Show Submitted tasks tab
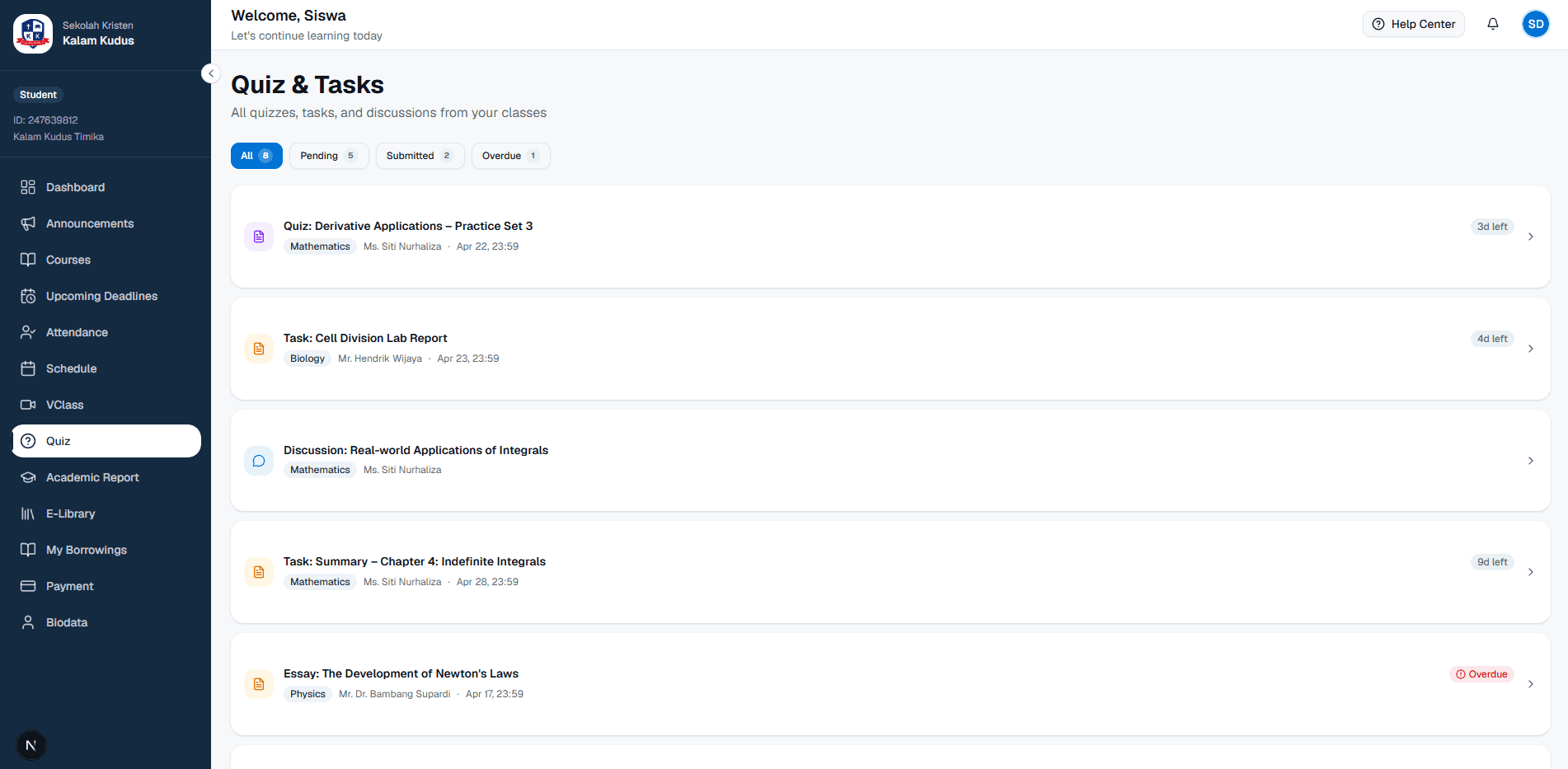Screen dimensions: 1568x769 (x=420, y=156)
